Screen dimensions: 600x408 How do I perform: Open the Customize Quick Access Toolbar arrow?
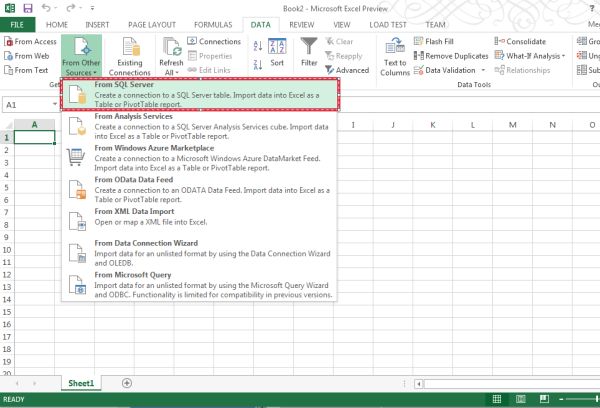point(93,8)
